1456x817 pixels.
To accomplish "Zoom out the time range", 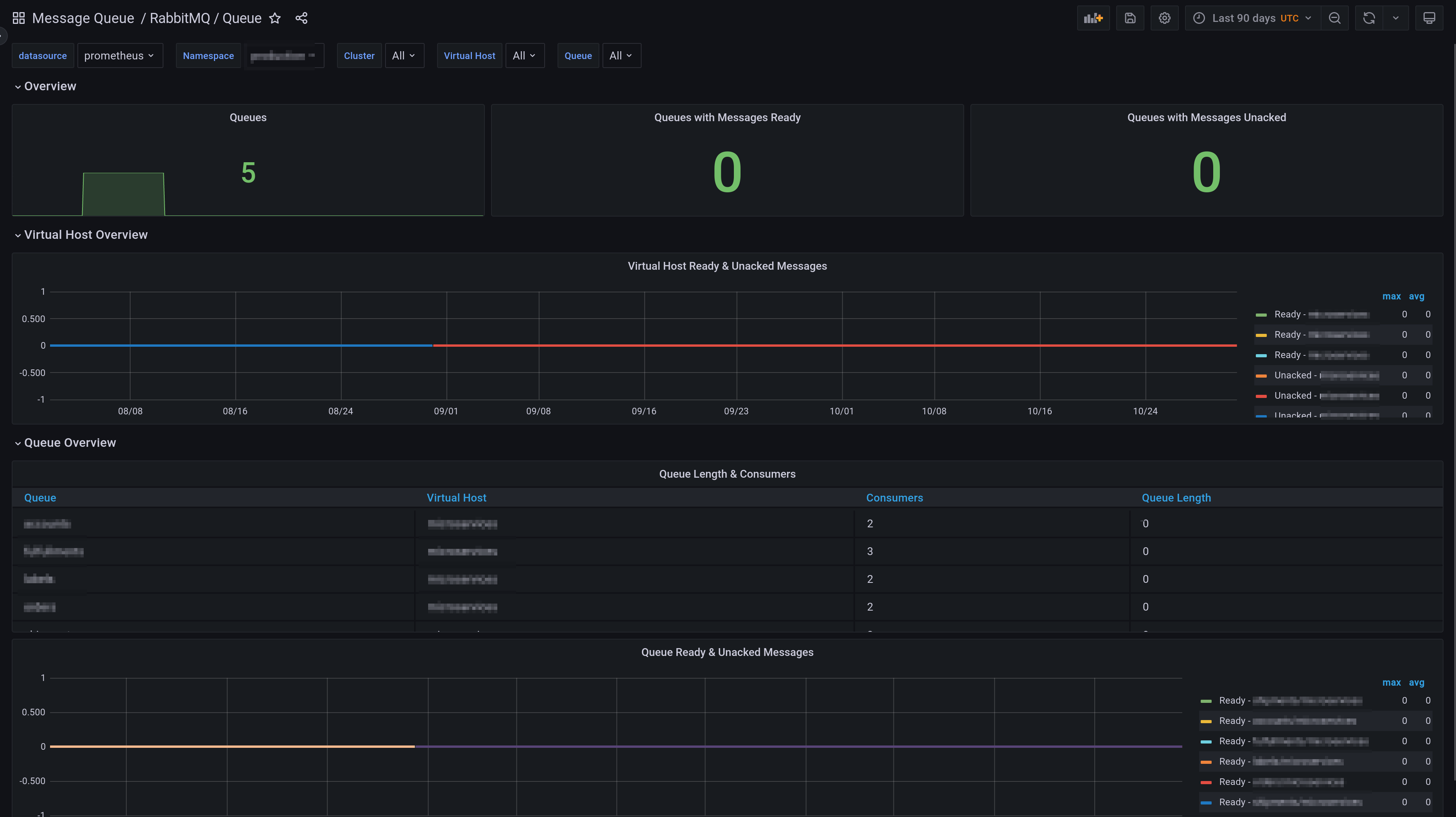I will [x=1334, y=18].
